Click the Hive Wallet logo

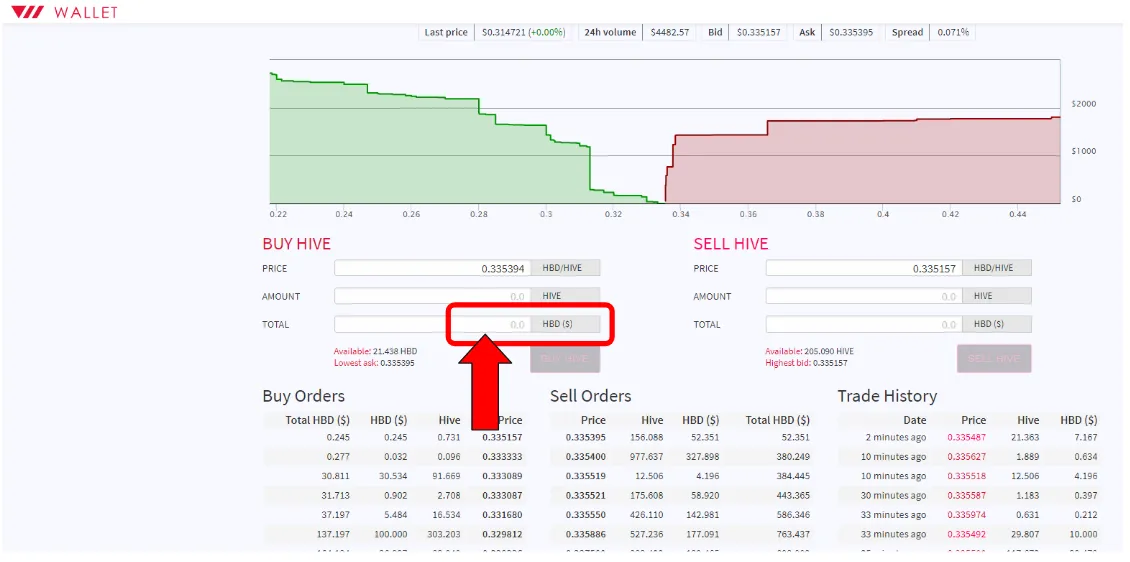65,12
